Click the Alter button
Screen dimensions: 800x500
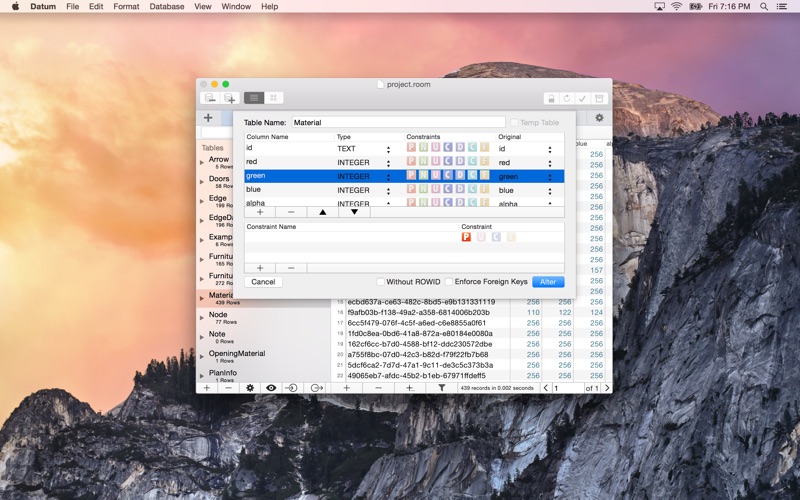[x=548, y=282]
